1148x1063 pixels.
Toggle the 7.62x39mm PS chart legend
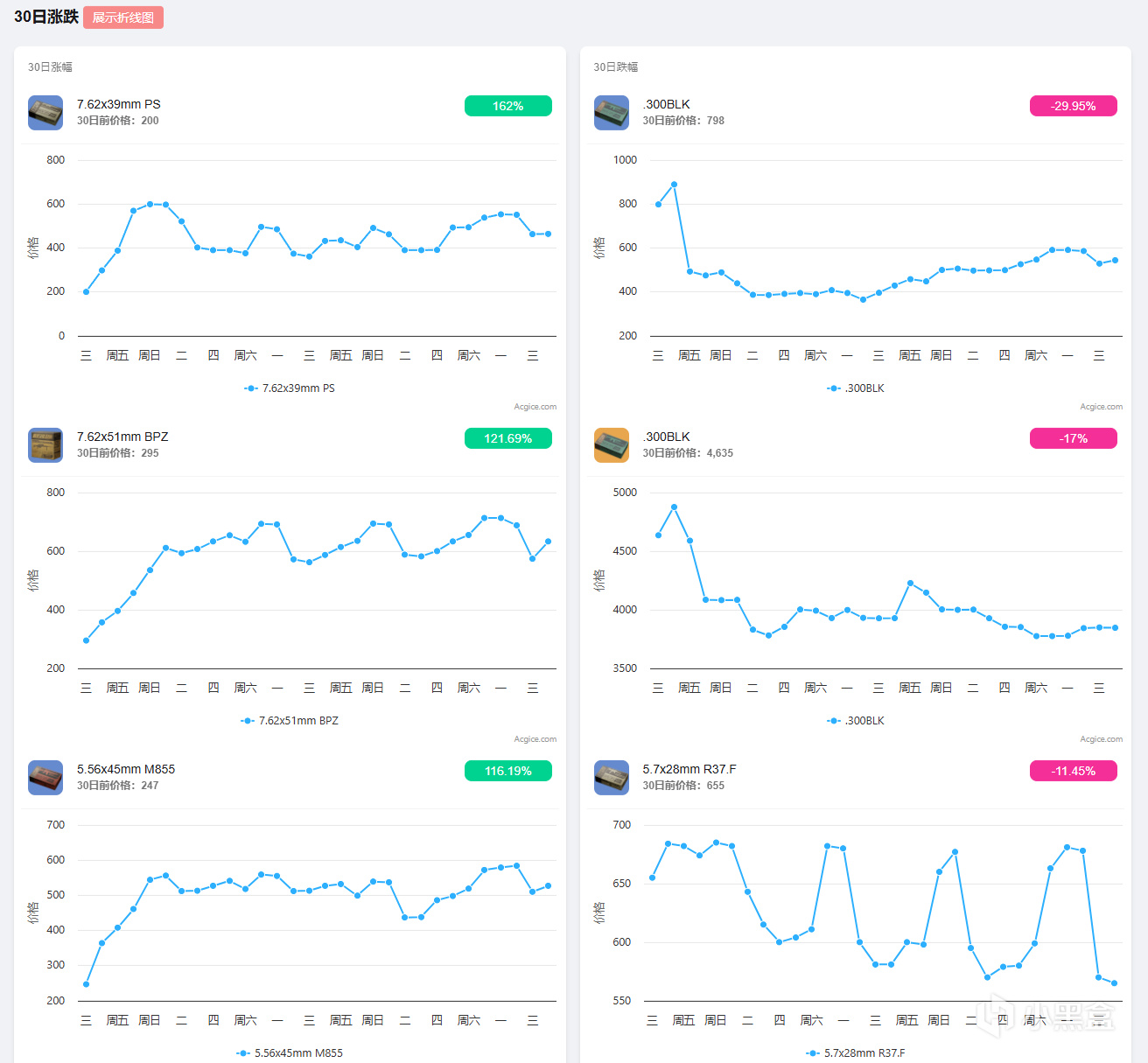point(290,388)
